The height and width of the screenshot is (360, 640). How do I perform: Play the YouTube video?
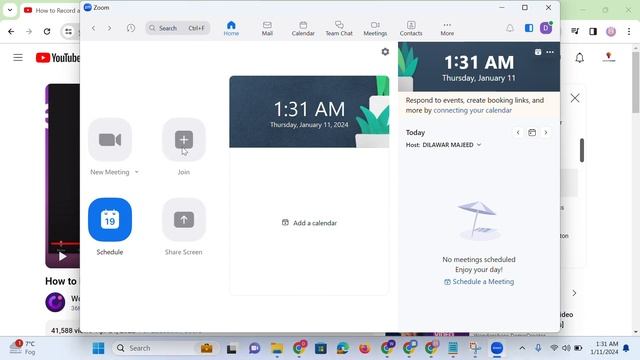[x=62, y=257]
